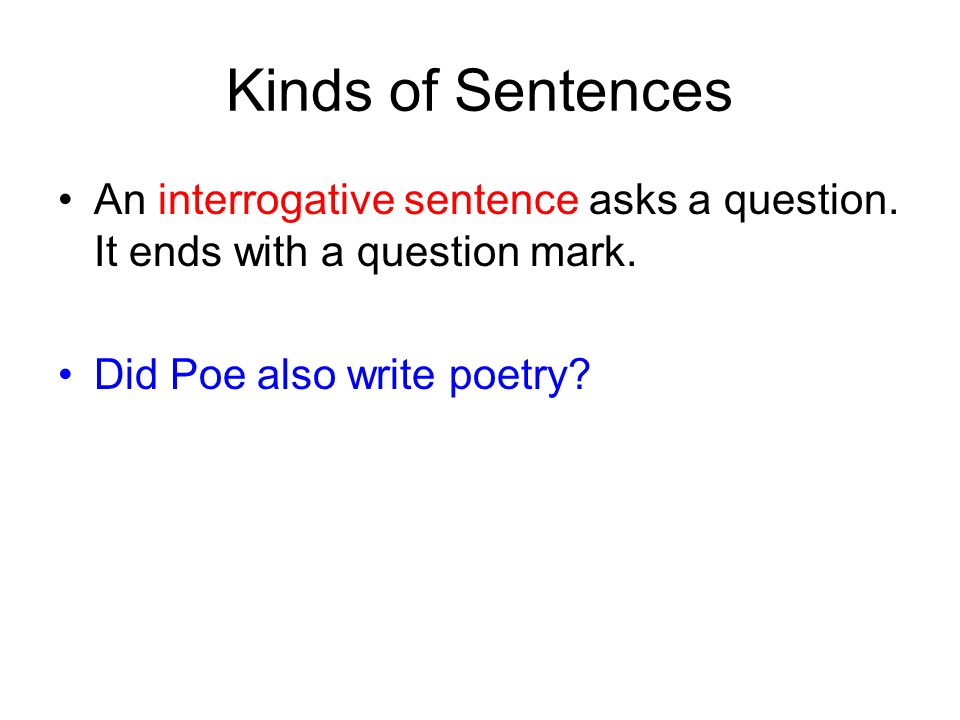960x720 pixels.
Task: Click the word "Sentences" in the slide title
Action: point(593,91)
